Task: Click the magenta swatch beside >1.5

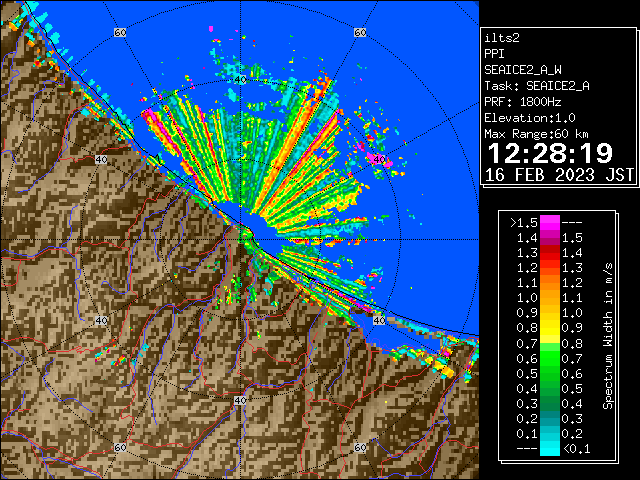Action: pos(549,222)
